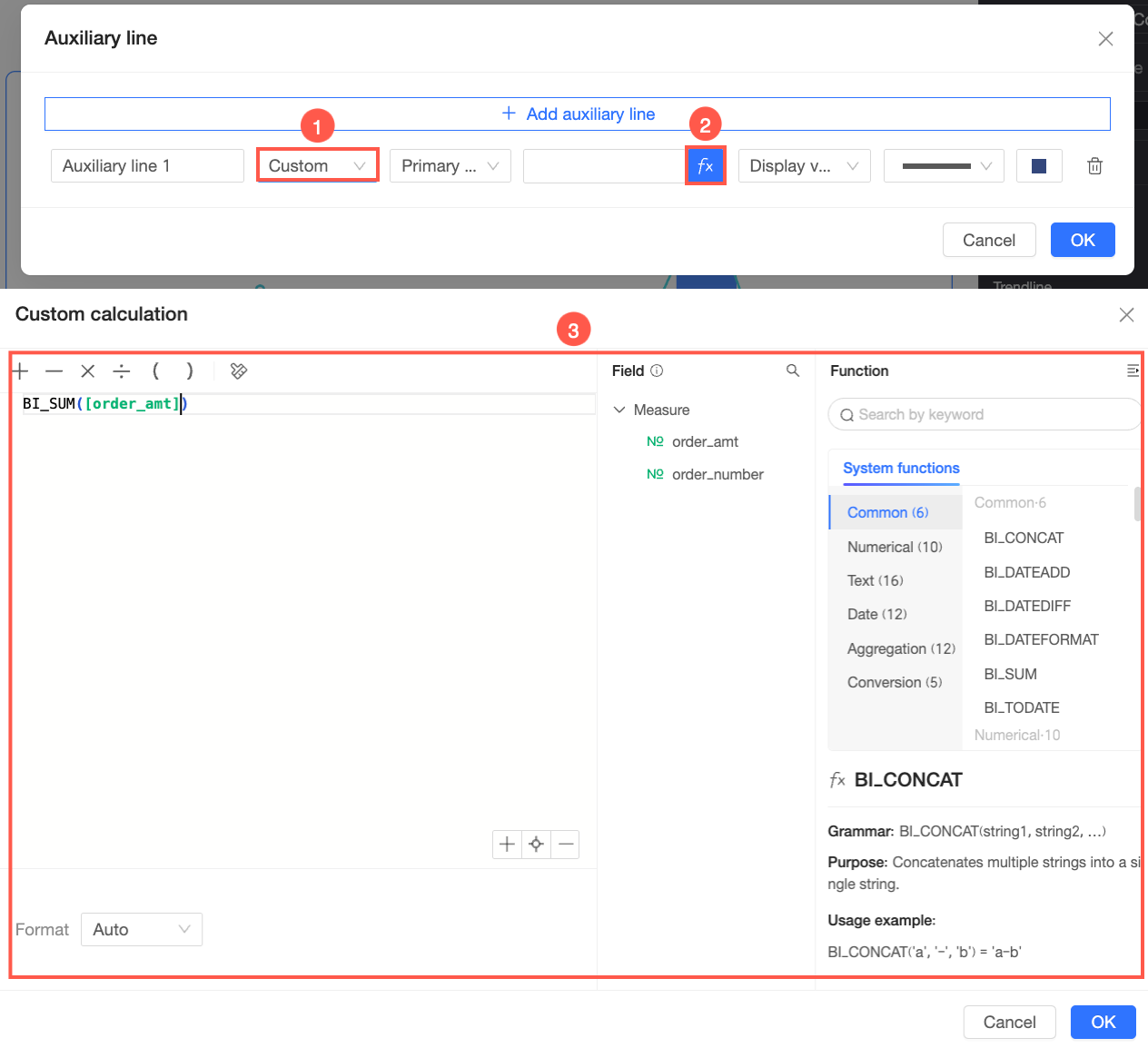Cancel the Auxiliary line dialog
The height and width of the screenshot is (1048, 1148).
click(989, 240)
